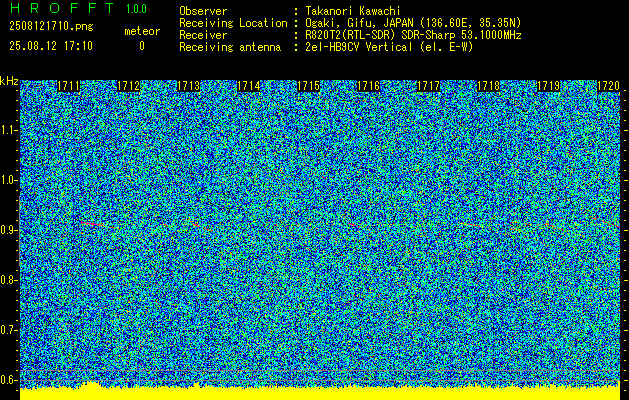This screenshot has width=629, height=400.
Task: Click the version number 1.0.0
Action: coord(136,9)
